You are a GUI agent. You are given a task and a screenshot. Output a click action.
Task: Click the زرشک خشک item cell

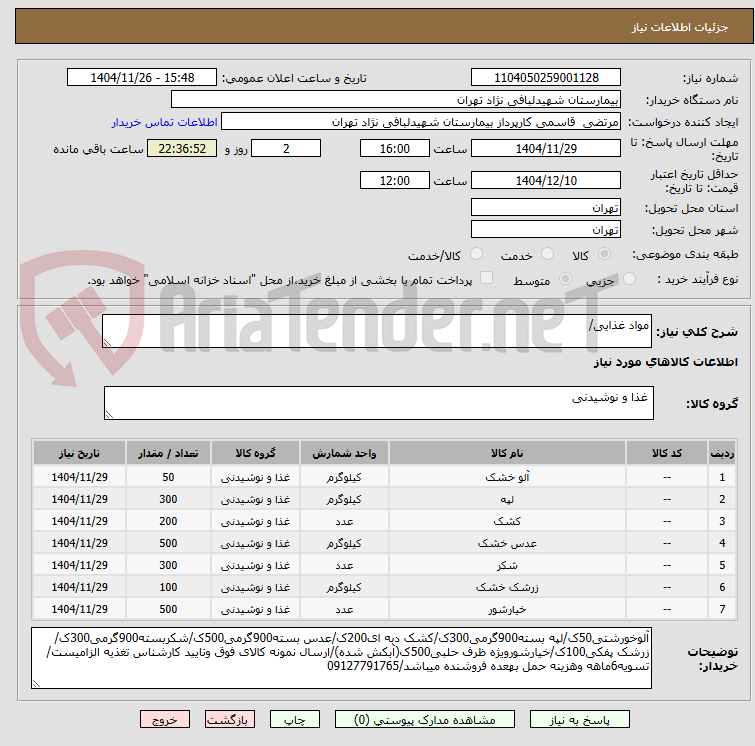(x=507, y=587)
